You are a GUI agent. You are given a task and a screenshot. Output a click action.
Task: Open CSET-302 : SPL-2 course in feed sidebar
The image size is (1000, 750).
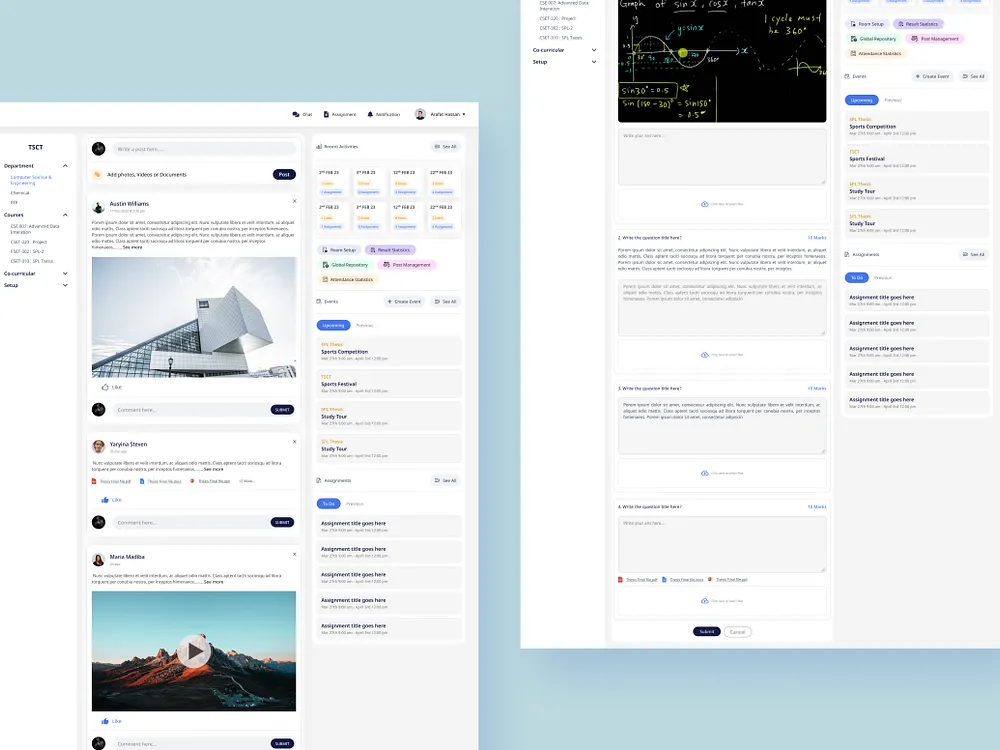tap(27, 251)
